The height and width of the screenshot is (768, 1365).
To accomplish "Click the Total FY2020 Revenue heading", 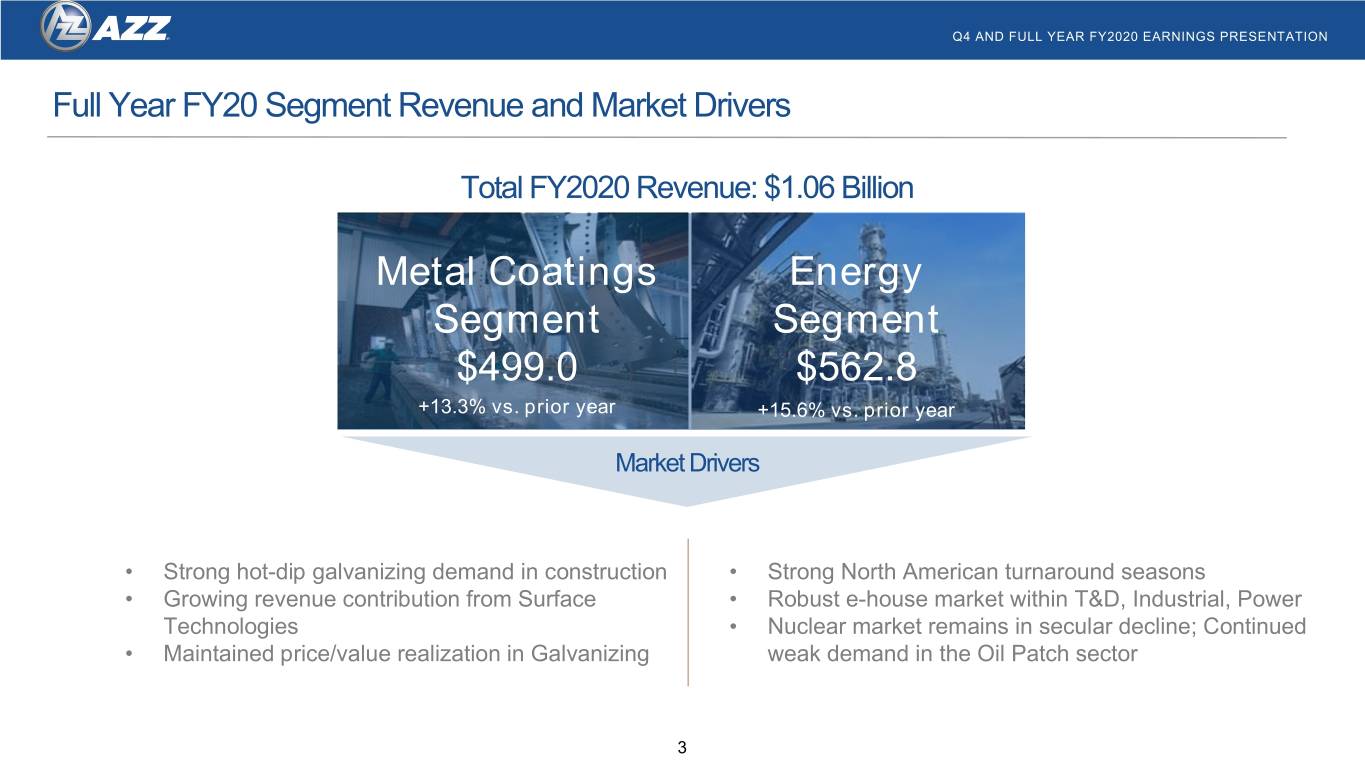I will point(686,187).
